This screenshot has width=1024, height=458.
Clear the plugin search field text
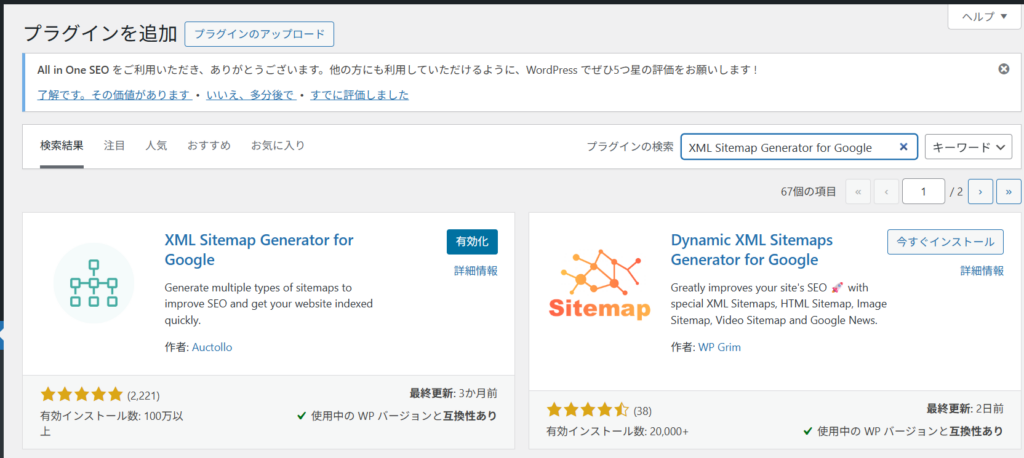click(903, 147)
